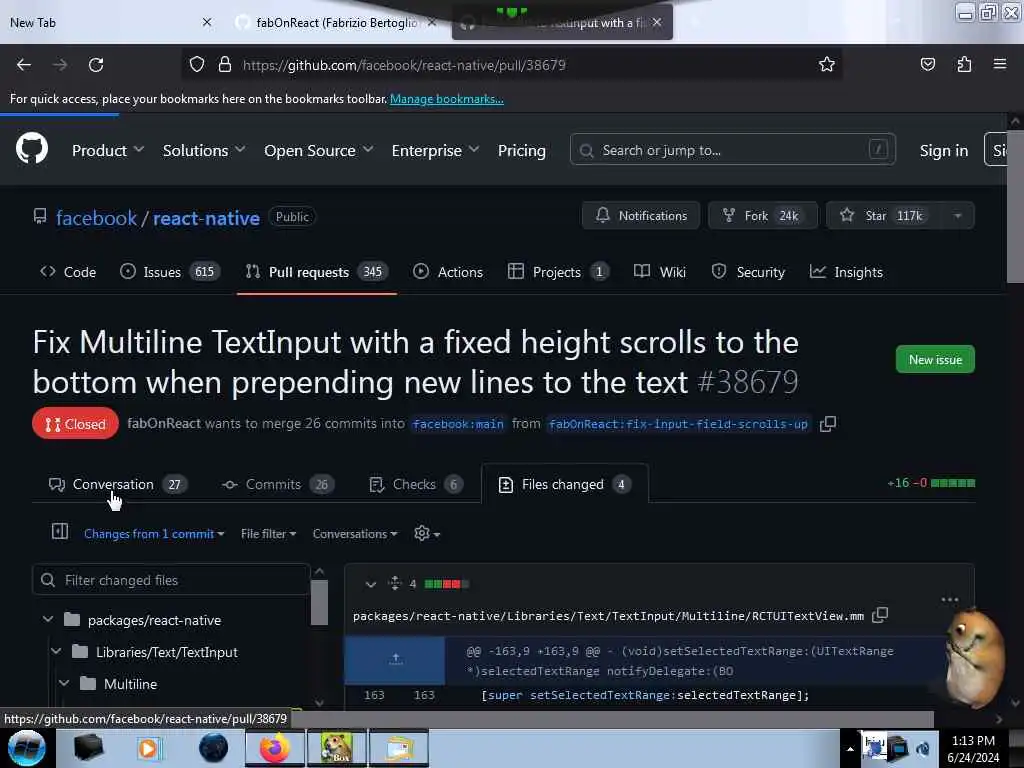The width and height of the screenshot is (1024, 768).
Task: Open the Changes from 1 commit dropdown
Action: (154, 534)
